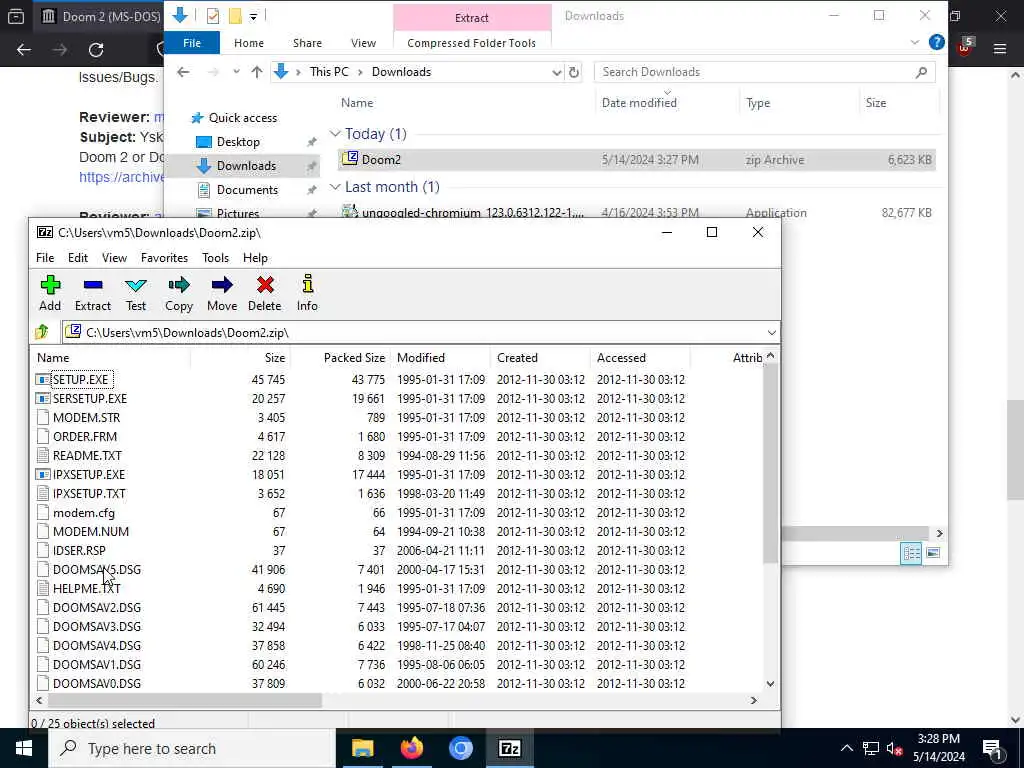Open the Home tab in Explorer ribbon
Screen dimensions: 1024x768
click(x=249, y=43)
